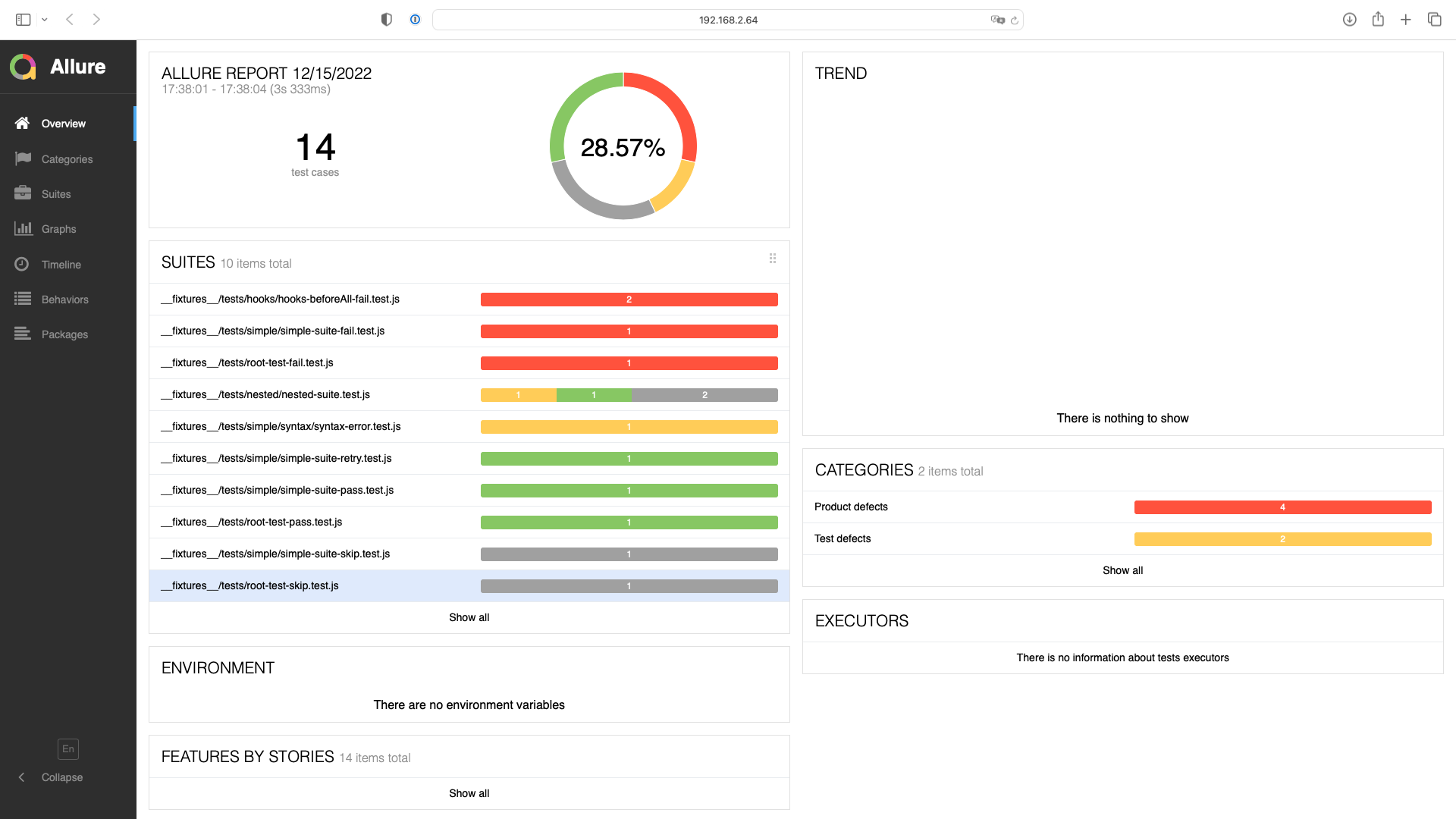
Task: Click the red Product defects bar
Action: [1282, 507]
